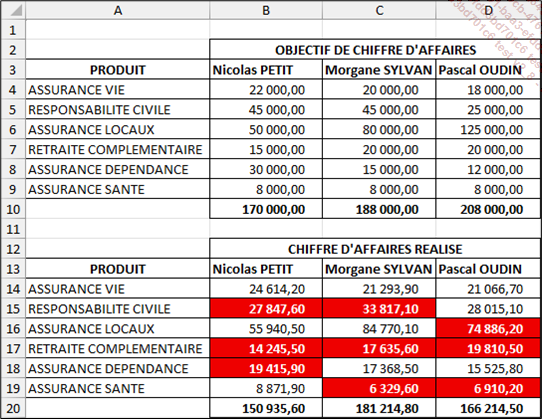Select Morgane SYLVAN header in row 13

[x=379, y=269]
